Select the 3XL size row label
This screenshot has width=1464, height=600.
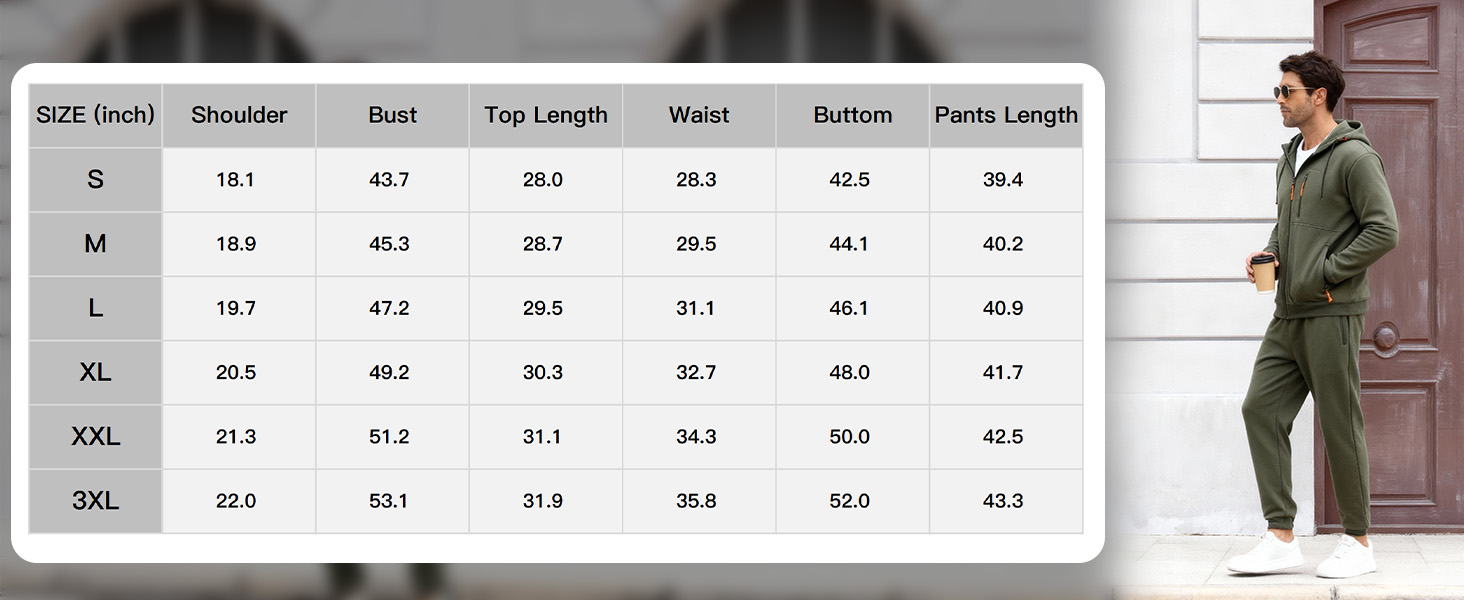point(95,501)
